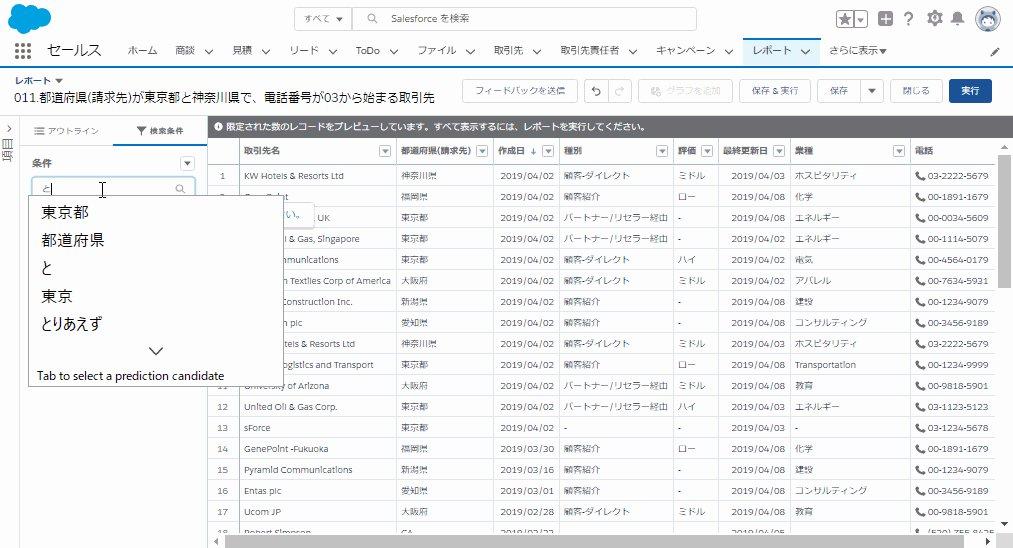Open 種別 column menu arrow
Screen dimensions: 1013x548
[662, 151]
